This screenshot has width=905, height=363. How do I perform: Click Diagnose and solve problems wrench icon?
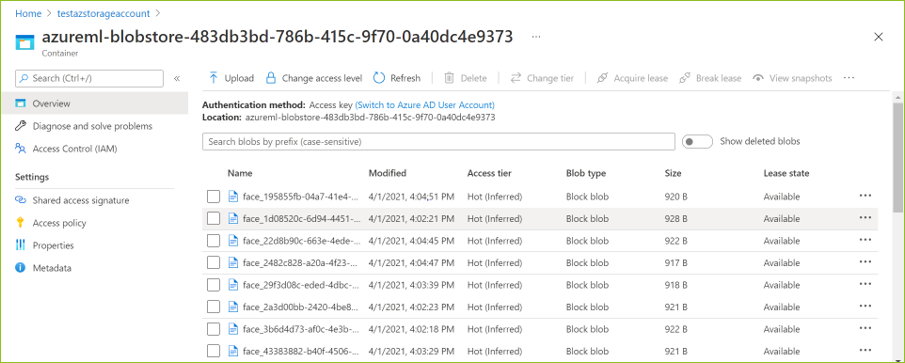coord(21,126)
